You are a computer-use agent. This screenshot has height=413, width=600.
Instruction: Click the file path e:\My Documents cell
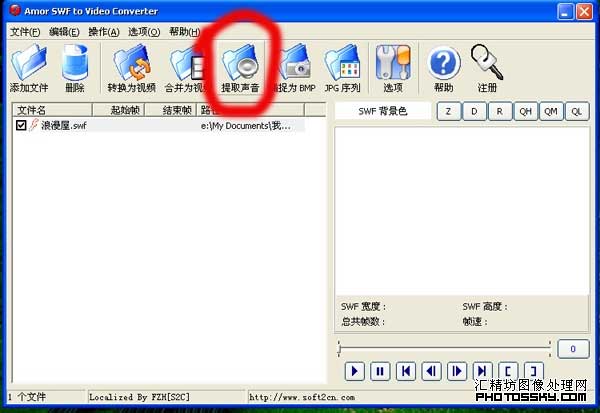246,126
